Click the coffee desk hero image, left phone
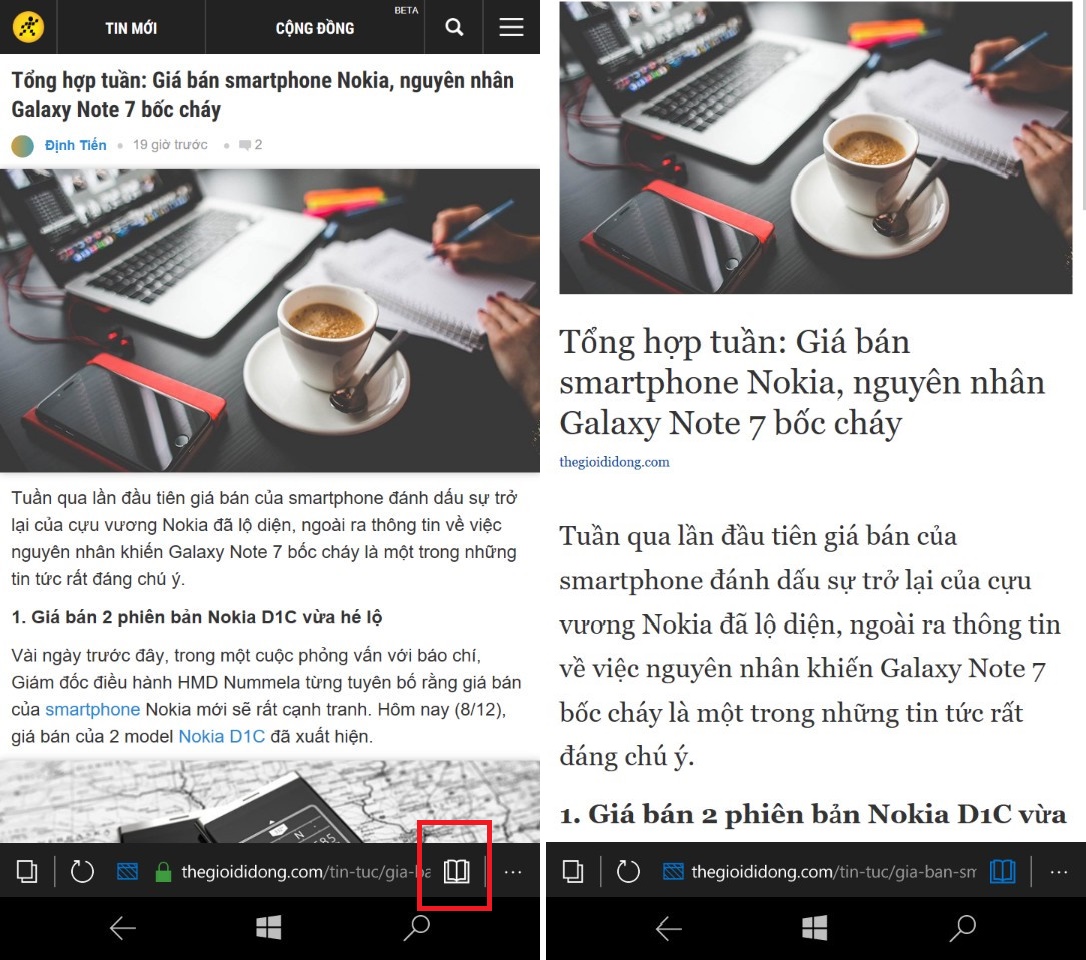The width and height of the screenshot is (1086, 960). (269, 321)
